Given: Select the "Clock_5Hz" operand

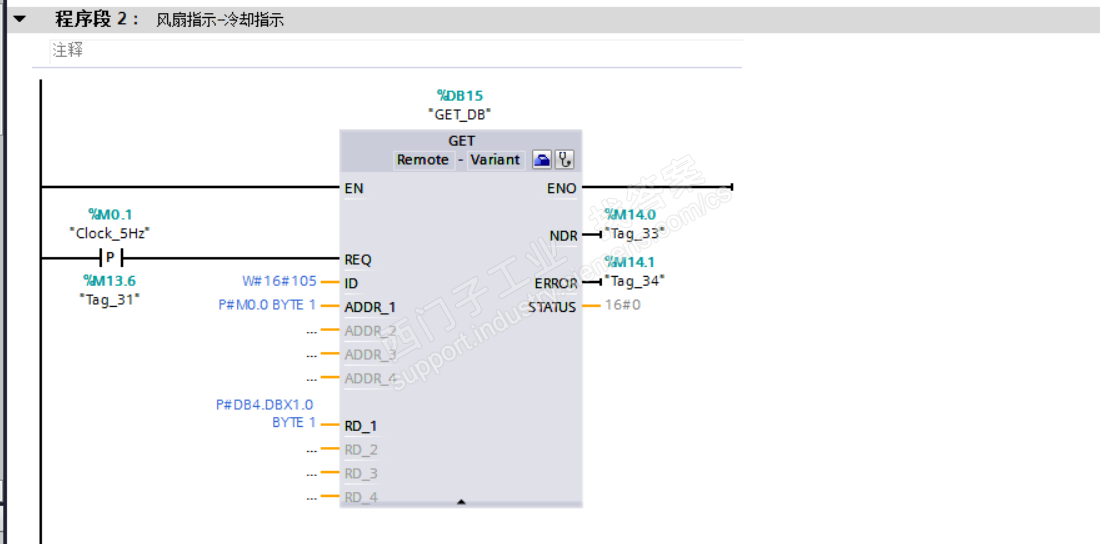Looking at the screenshot, I should [109, 233].
